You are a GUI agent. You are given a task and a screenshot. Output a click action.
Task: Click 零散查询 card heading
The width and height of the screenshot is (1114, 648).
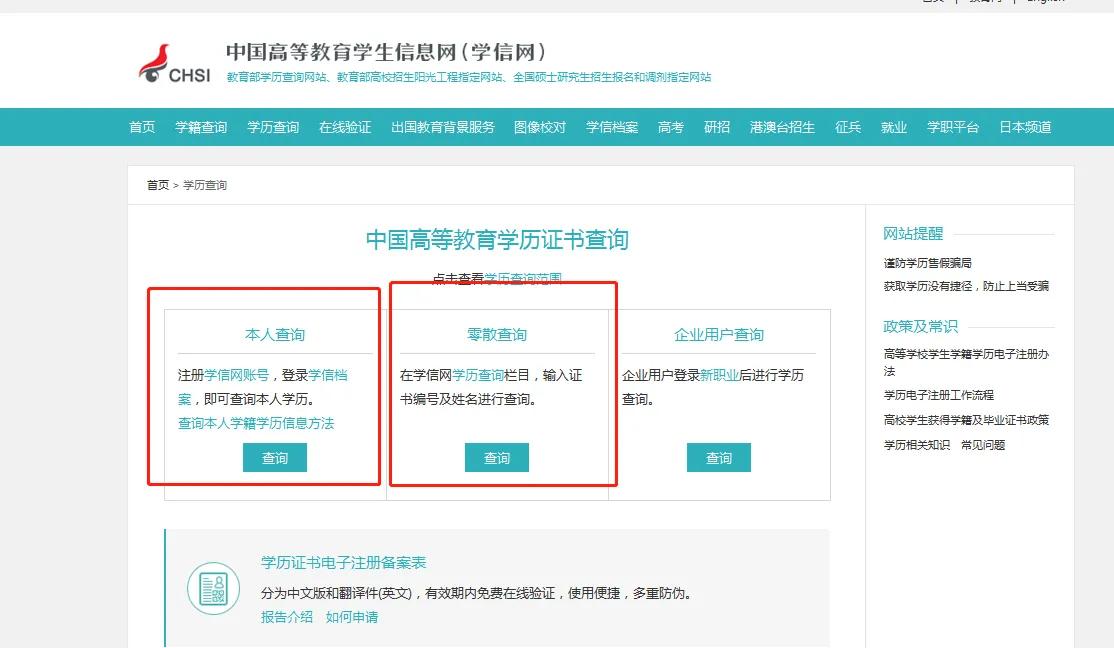pyautogui.click(x=497, y=335)
